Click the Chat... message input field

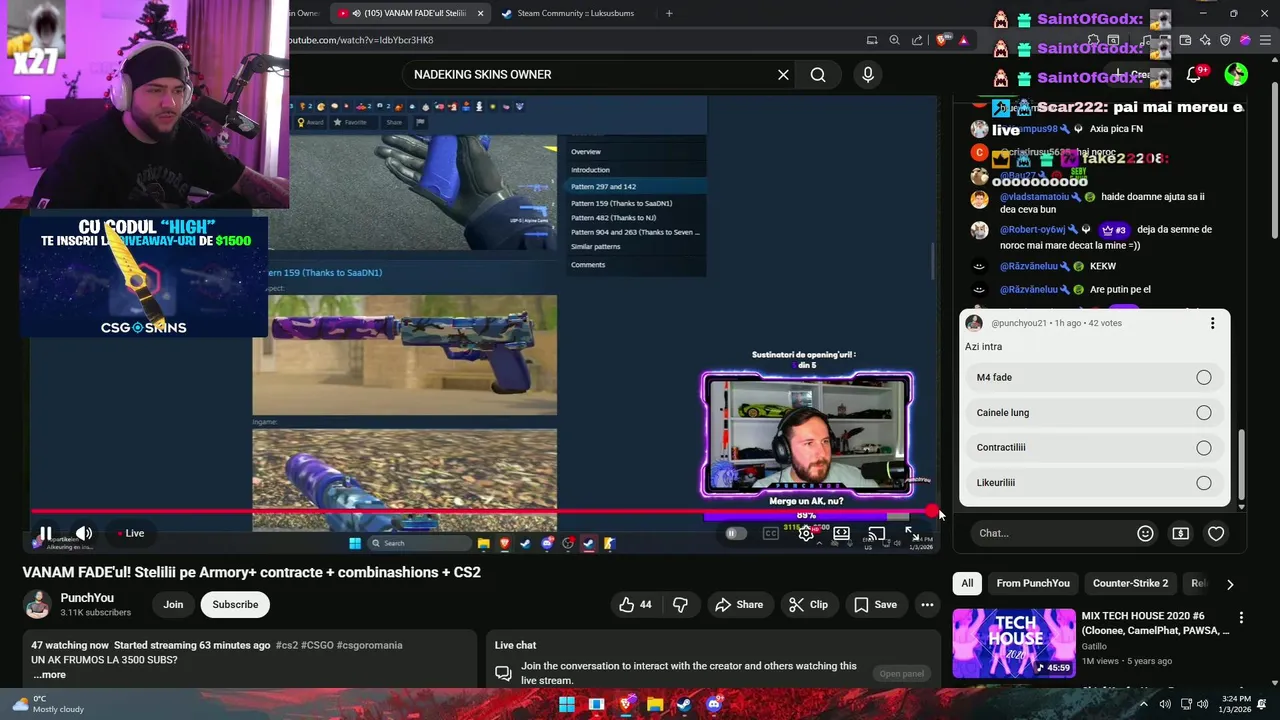pyautogui.click(x=1050, y=533)
